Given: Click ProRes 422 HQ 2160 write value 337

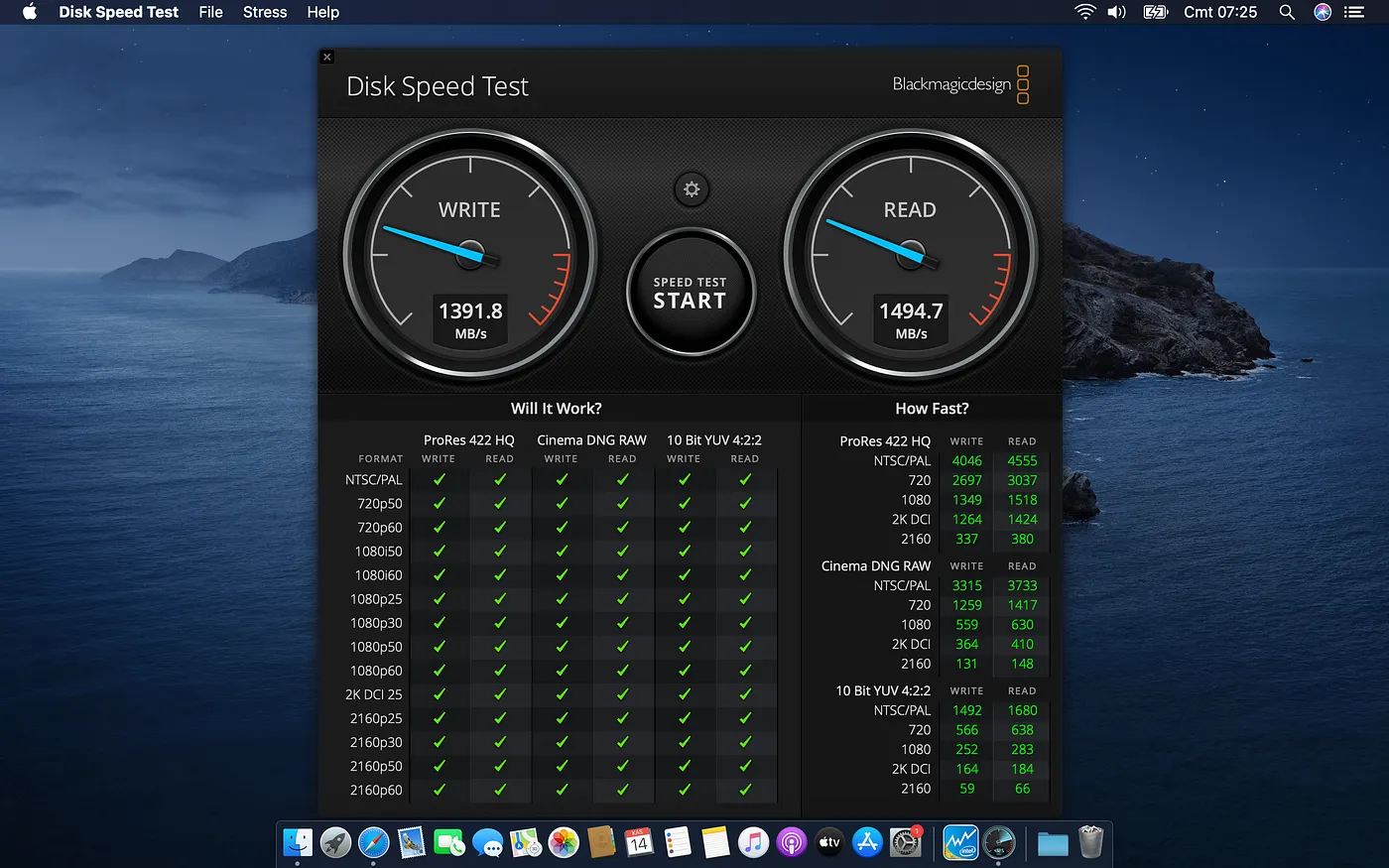Looking at the screenshot, I should [967, 540].
